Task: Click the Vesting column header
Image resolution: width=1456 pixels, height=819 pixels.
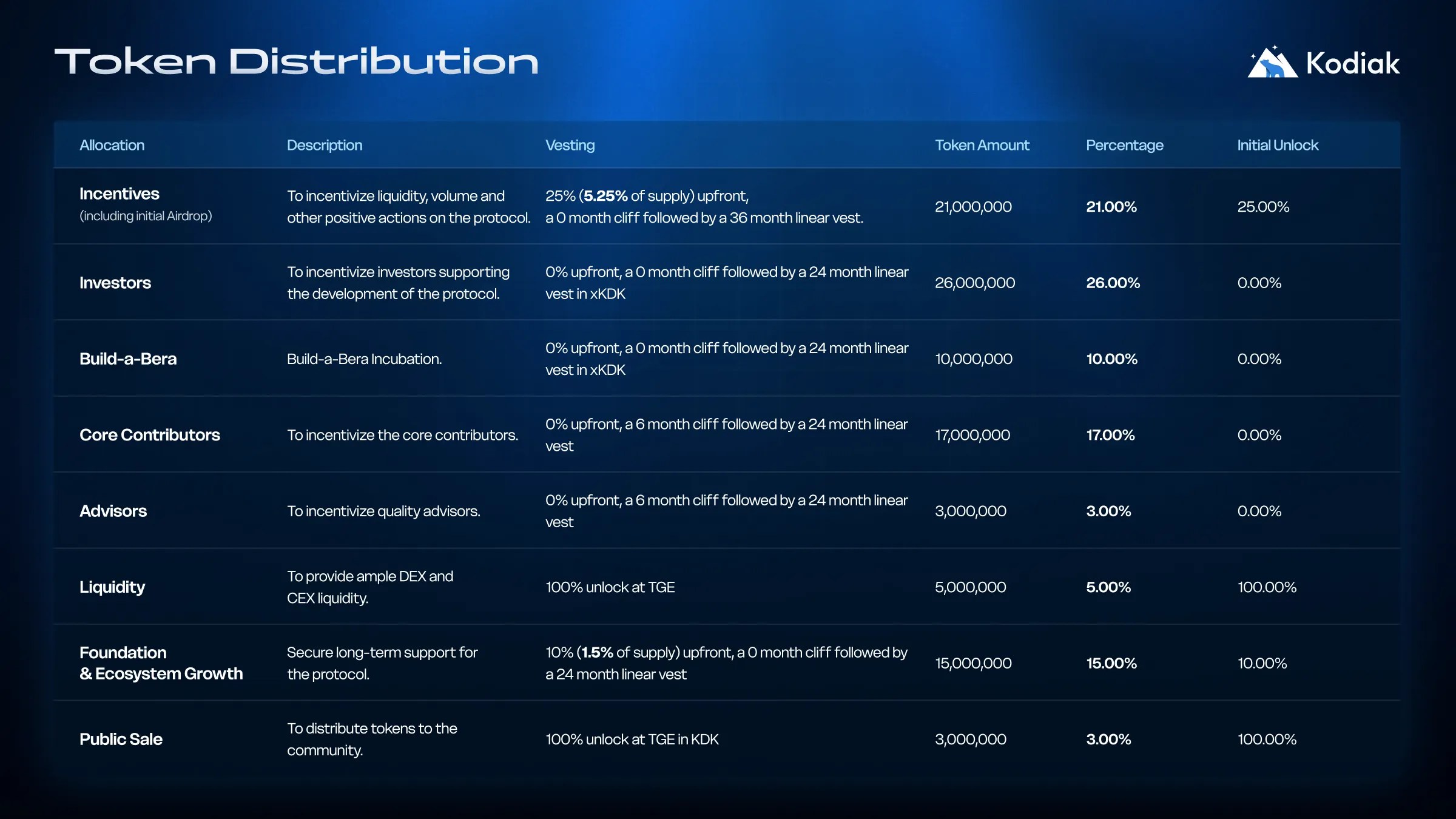Action: (x=570, y=146)
